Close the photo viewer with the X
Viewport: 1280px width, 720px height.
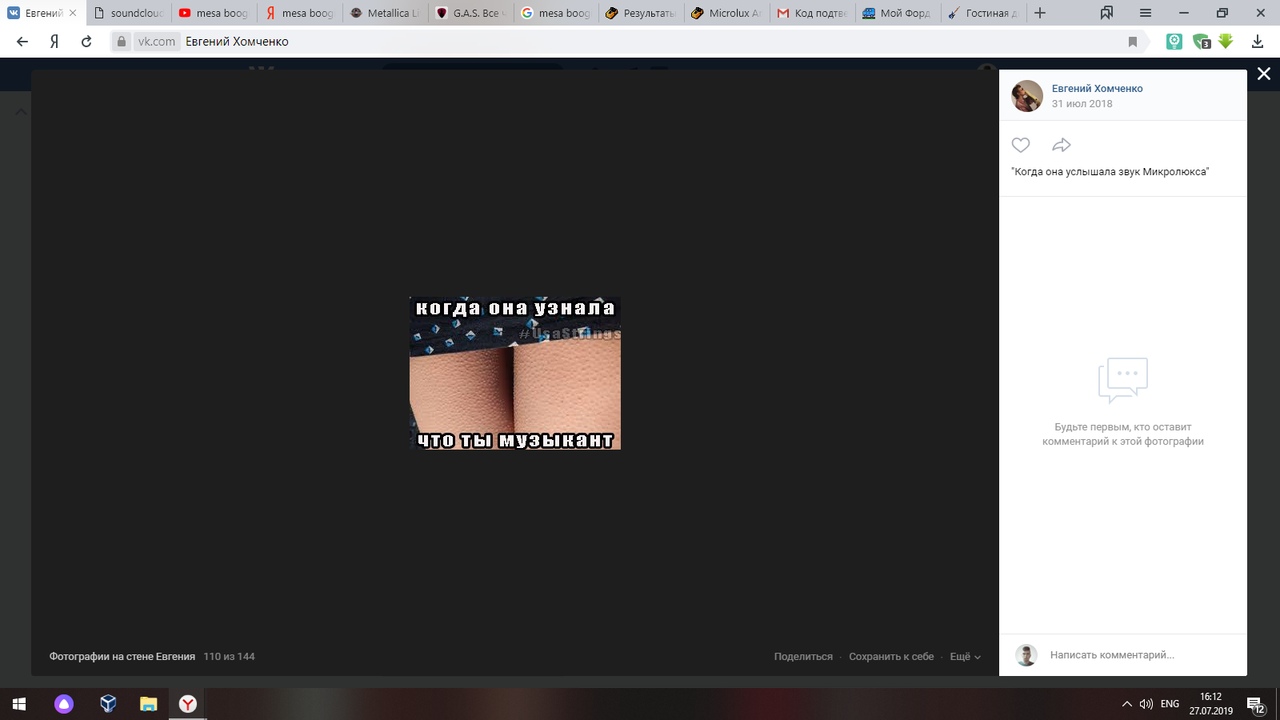[x=1264, y=74]
